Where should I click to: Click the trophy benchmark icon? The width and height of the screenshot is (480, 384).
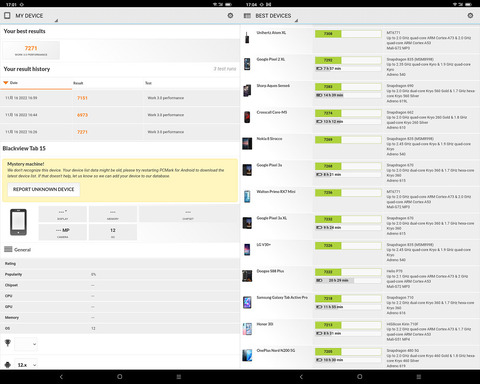pos(8,343)
